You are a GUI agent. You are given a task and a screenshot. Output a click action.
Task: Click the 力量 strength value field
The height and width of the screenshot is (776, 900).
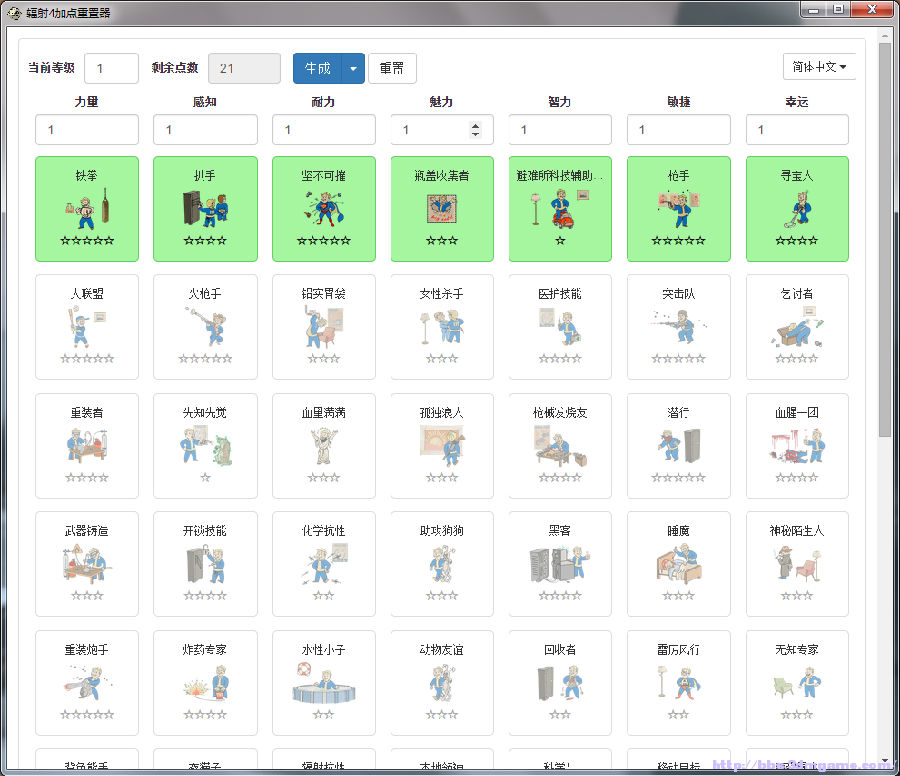[87, 130]
